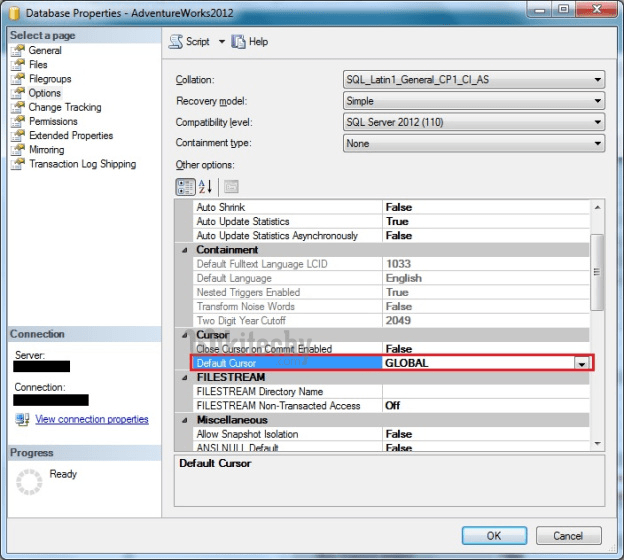Viewport: 624px width, 560px height.
Task: Click the OK button
Action: tap(494, 536)
